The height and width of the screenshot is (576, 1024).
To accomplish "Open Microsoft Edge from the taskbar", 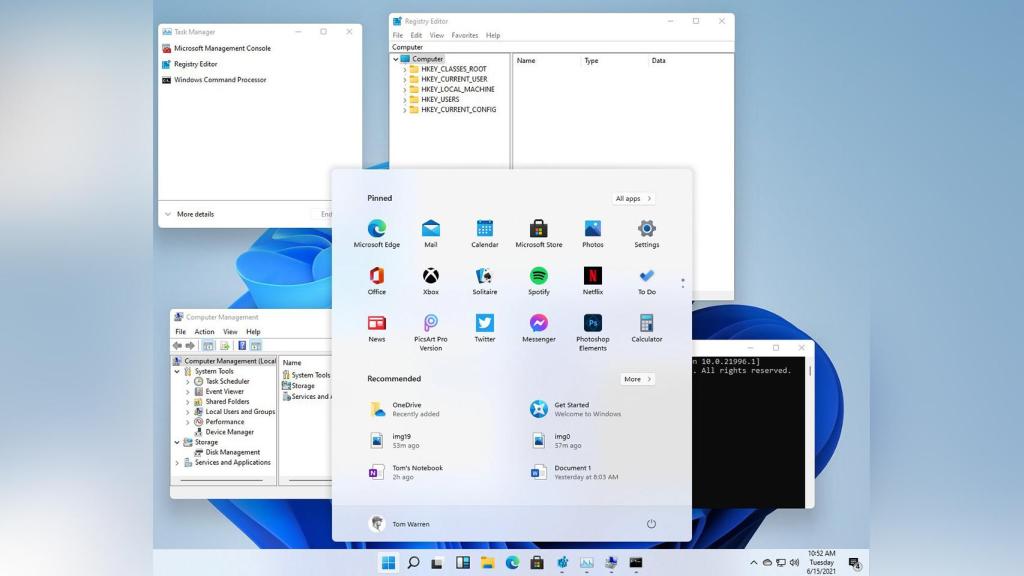I will pos(512,562).
